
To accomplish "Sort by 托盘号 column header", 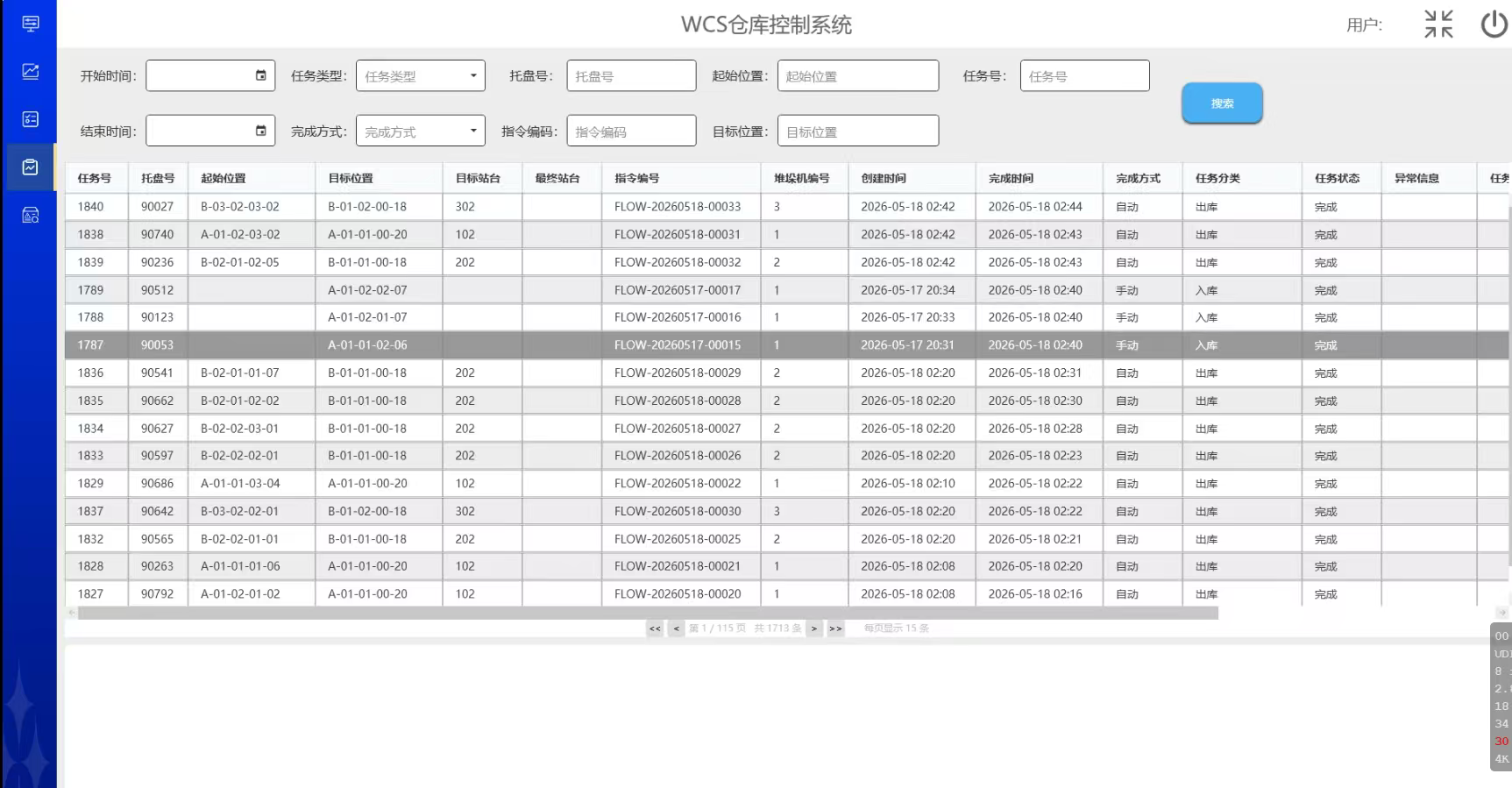I will (158, 178).
